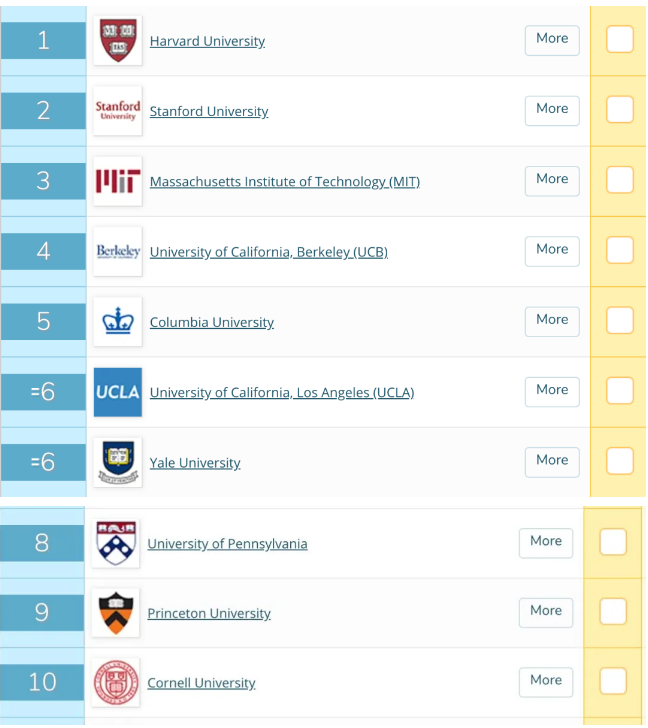Open University of California, Berkeley link
648x728 pixels.
point(268,252)
